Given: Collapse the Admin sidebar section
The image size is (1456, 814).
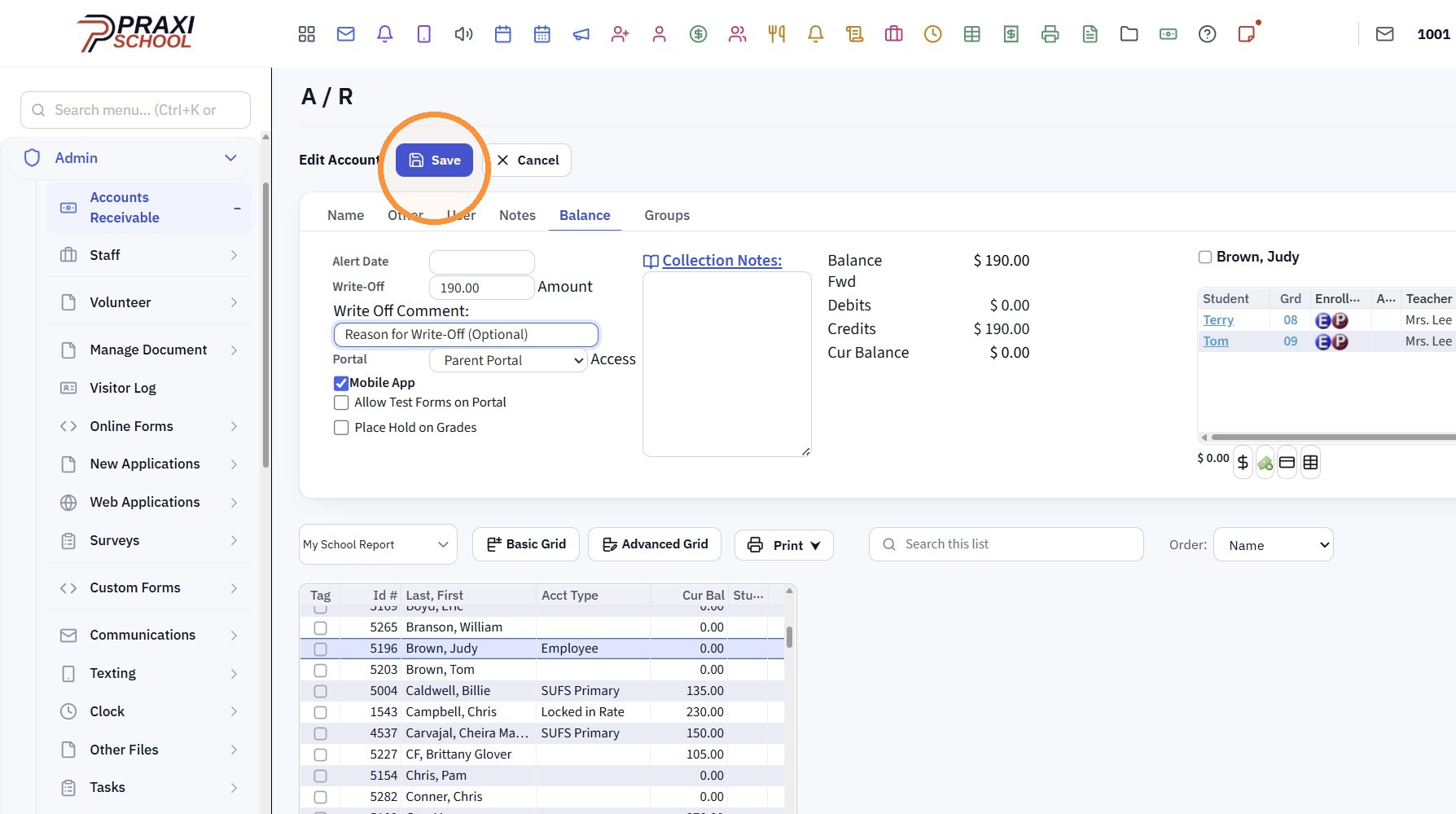Looking at the screenshot, I should (230, 158).
